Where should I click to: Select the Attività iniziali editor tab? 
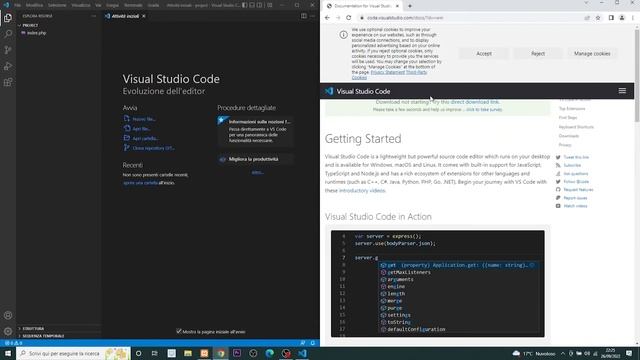point(125,16)
